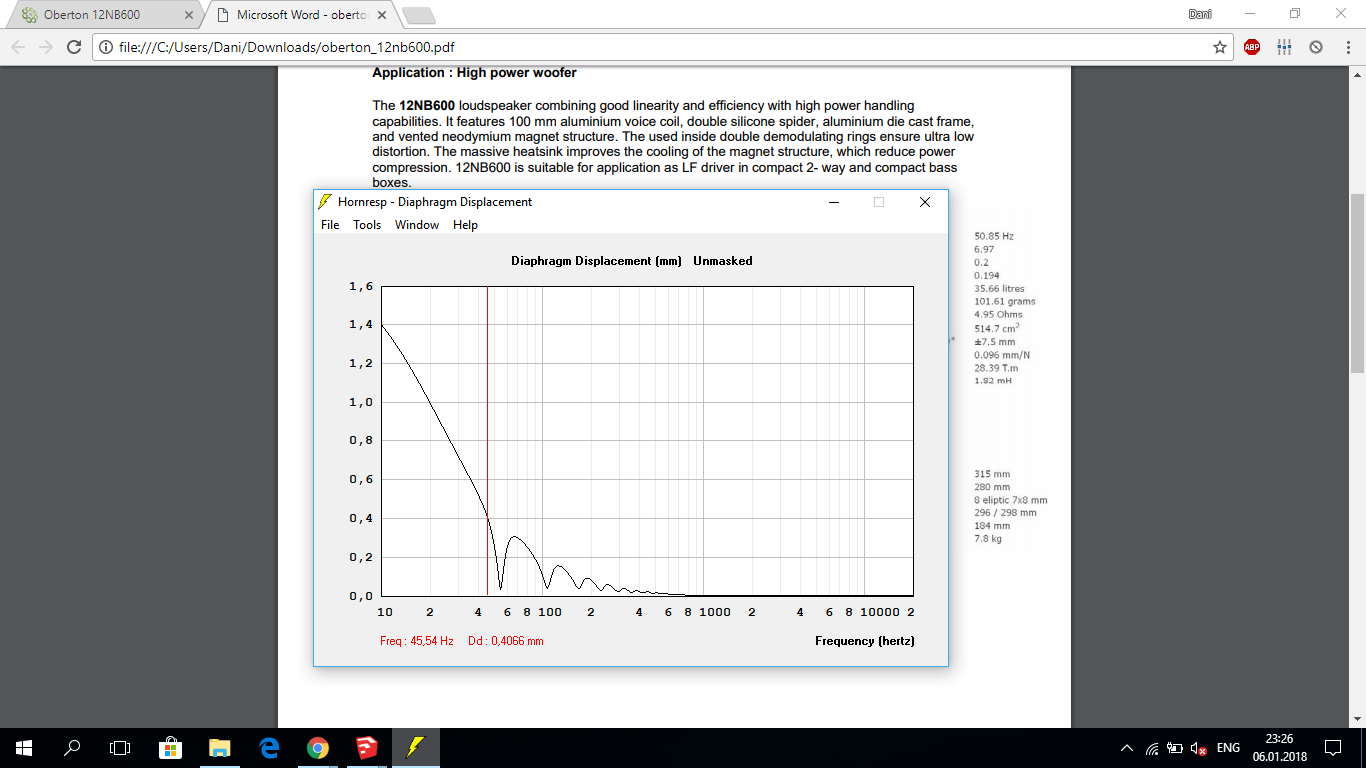Image resolution: width=1366 pixels, height=768 pixels.
Task: Reload the page in Chrome
Action: pos(73,47)
